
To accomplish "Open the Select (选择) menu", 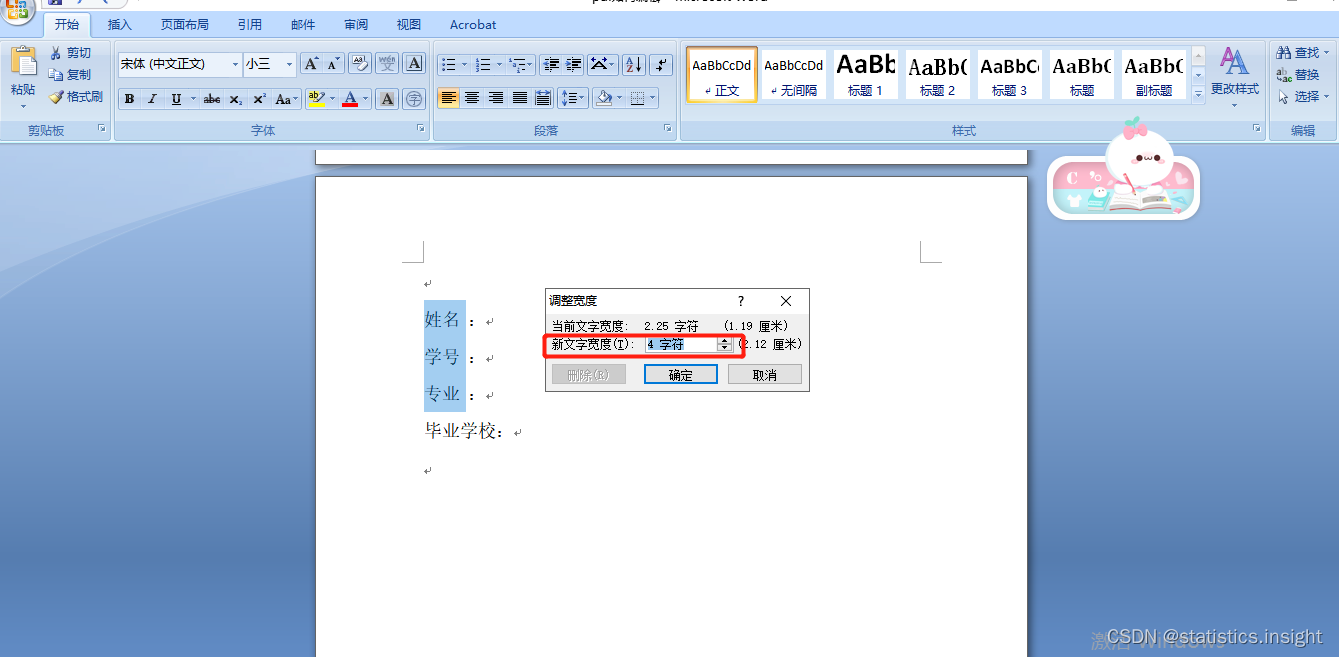I will click(1304, 97).
